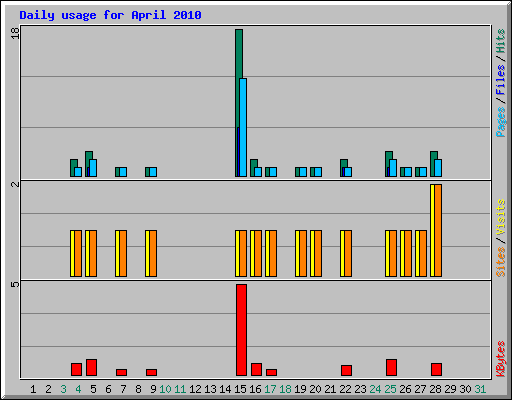
Task: Click the orange Sites bar for day 26
Action: point(408,253)
